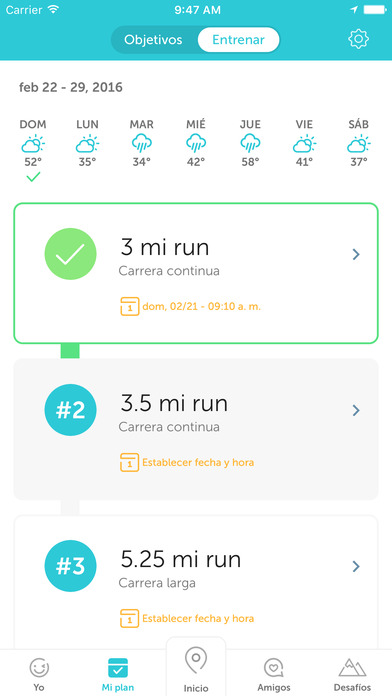
Task: Open Amigos chat heart icon
Action: point(274,668)
